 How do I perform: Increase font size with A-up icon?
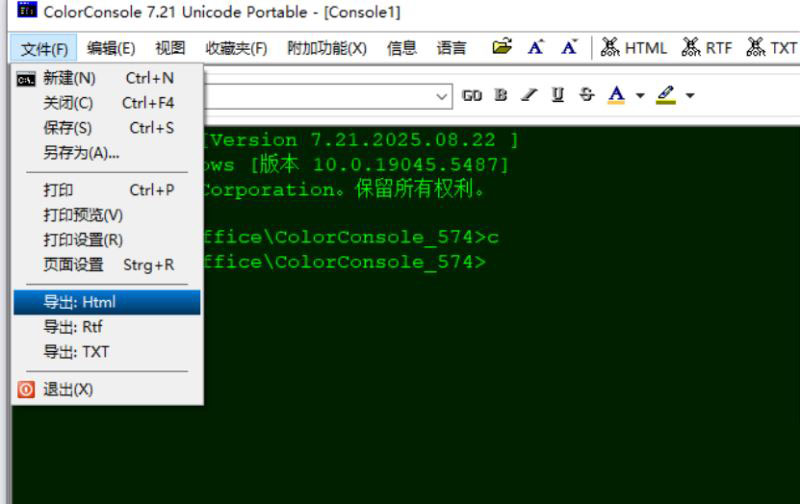pos(536,47)
